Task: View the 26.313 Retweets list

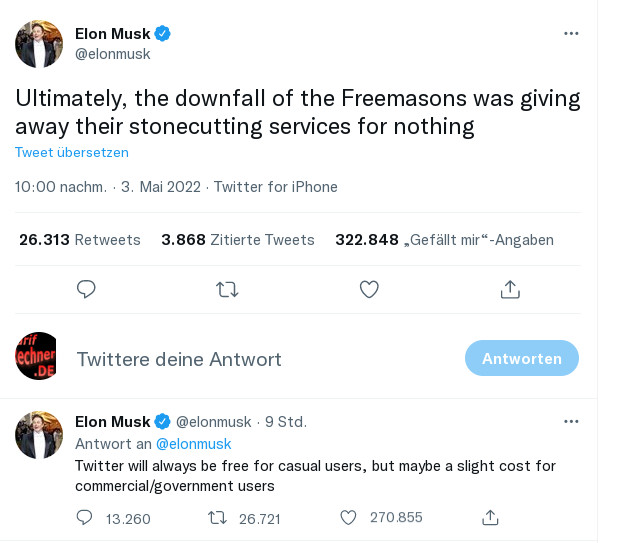Action: point(80,240)
